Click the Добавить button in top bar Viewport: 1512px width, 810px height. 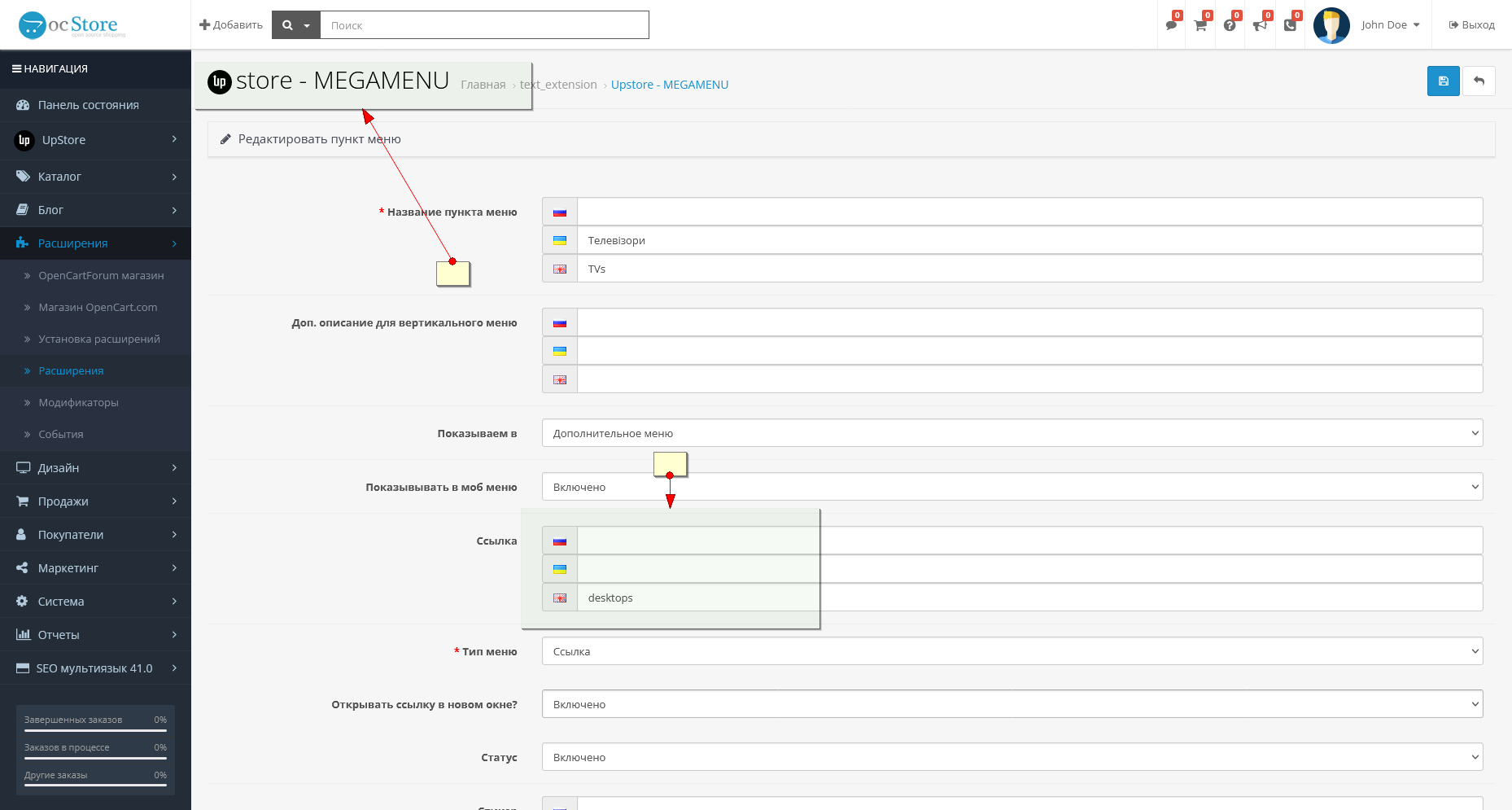coord(231,25)
